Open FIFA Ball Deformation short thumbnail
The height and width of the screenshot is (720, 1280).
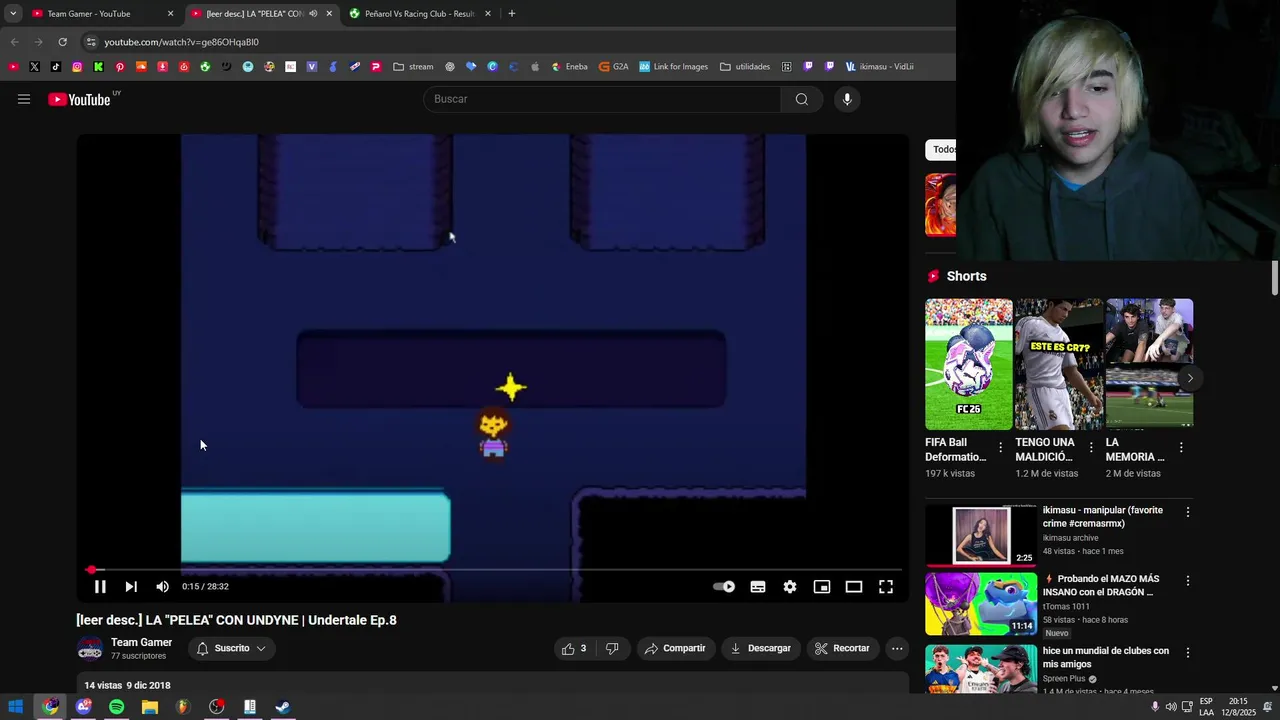click(x=968, y=364)
